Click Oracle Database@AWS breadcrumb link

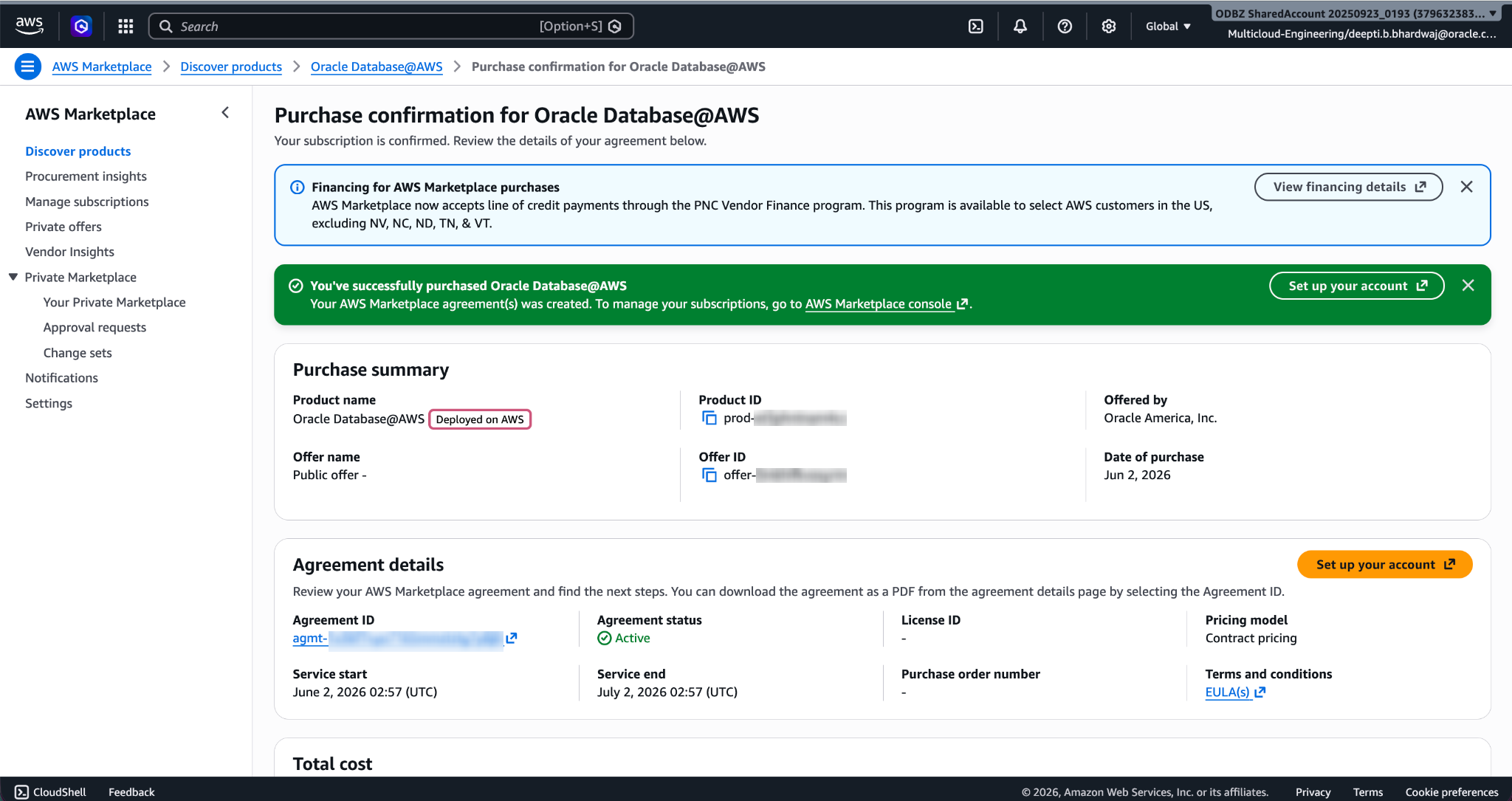(x=377, y=66)
